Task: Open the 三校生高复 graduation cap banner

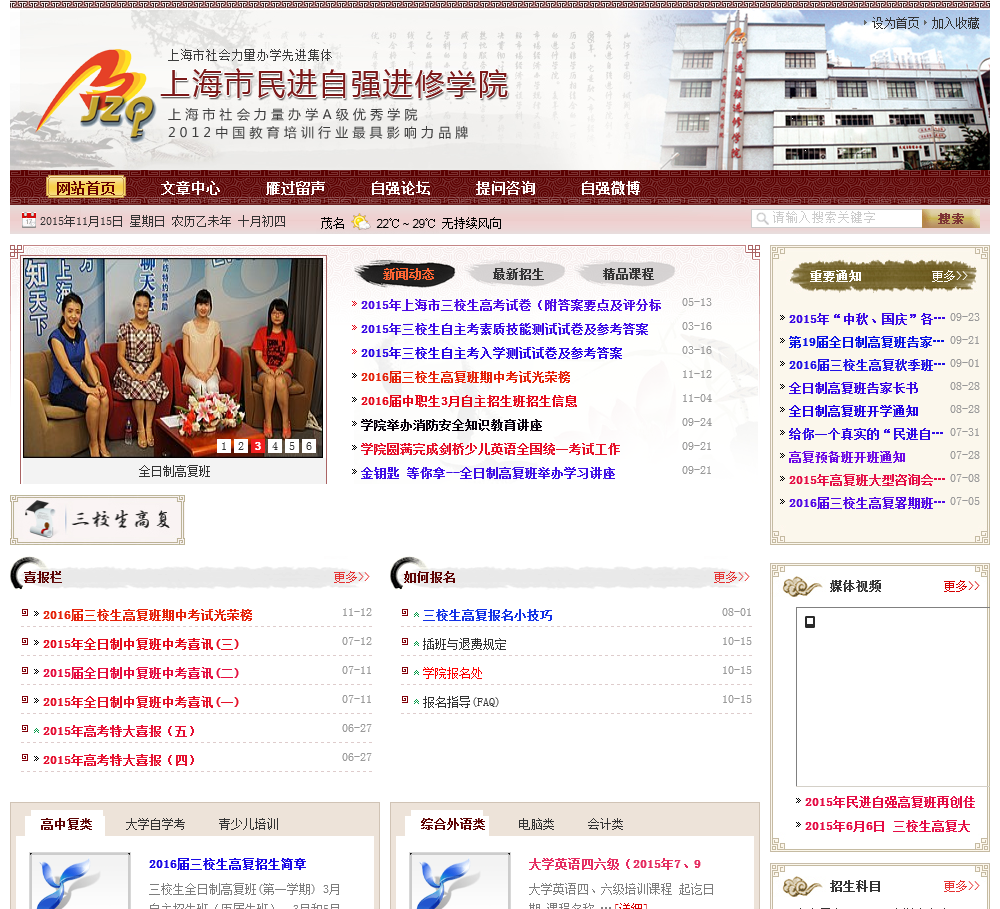Action: tap(98, 520)
